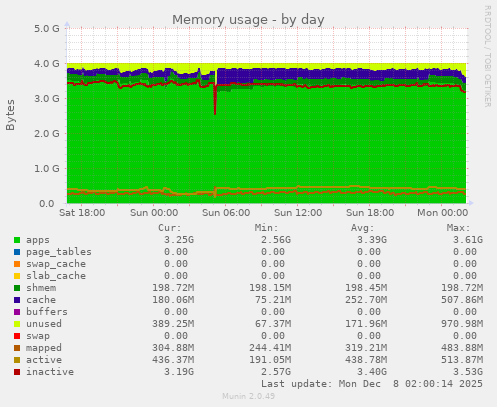This screenshot has height=407, width=497.
Task: Click the unused max value 970.98M
Action: (x=462, y=324)
